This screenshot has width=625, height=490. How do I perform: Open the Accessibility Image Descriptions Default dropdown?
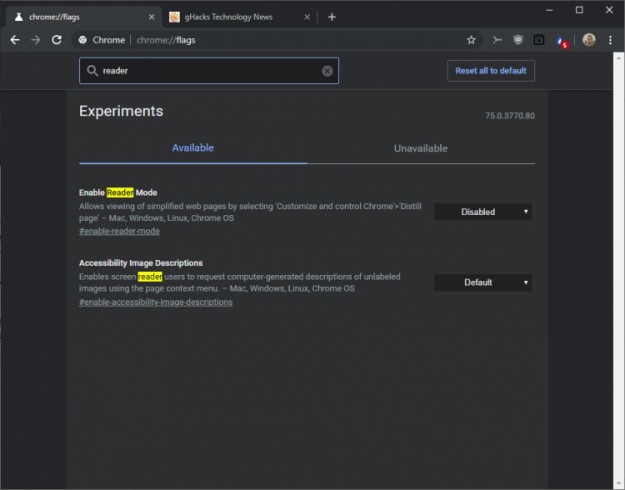(483, 283)
